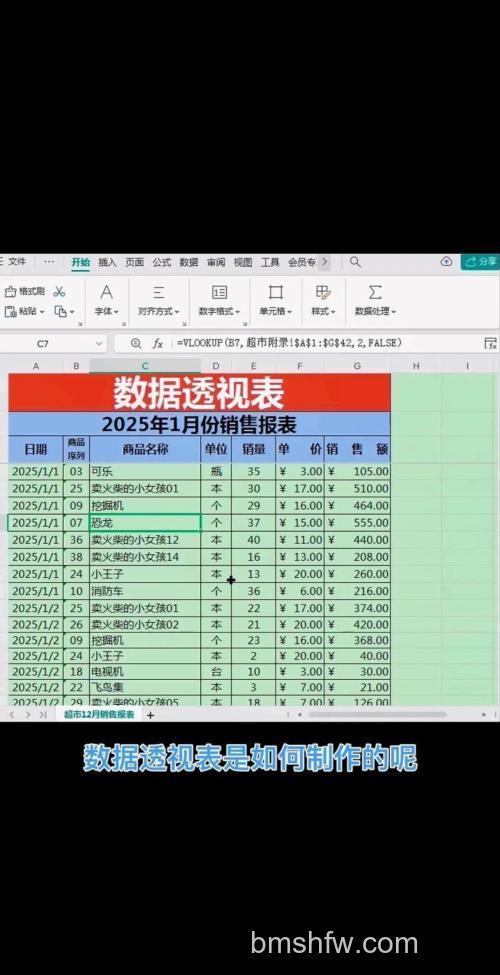Click the cell containing 恐龙

coord(145,523)
